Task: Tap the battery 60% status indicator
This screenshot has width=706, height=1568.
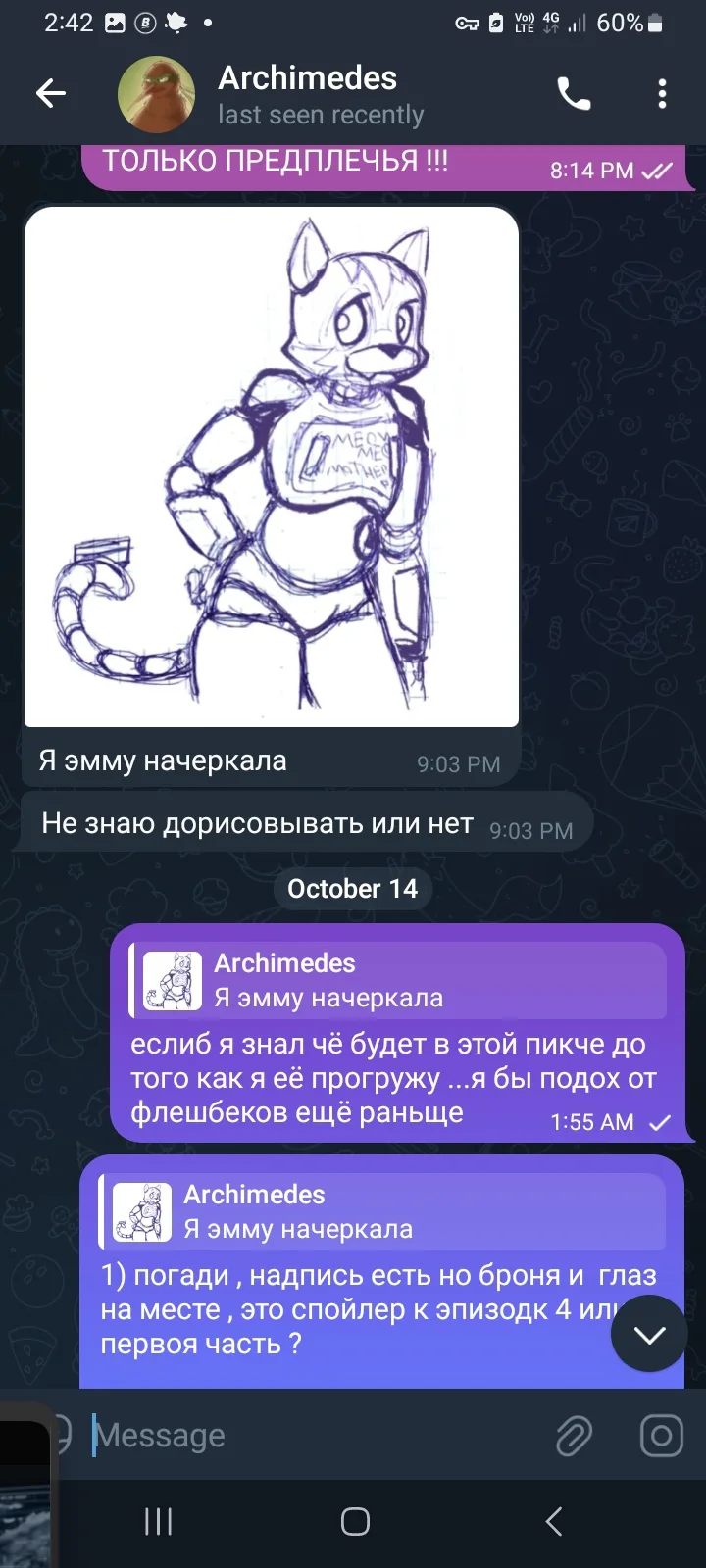Action: point(630,23)
